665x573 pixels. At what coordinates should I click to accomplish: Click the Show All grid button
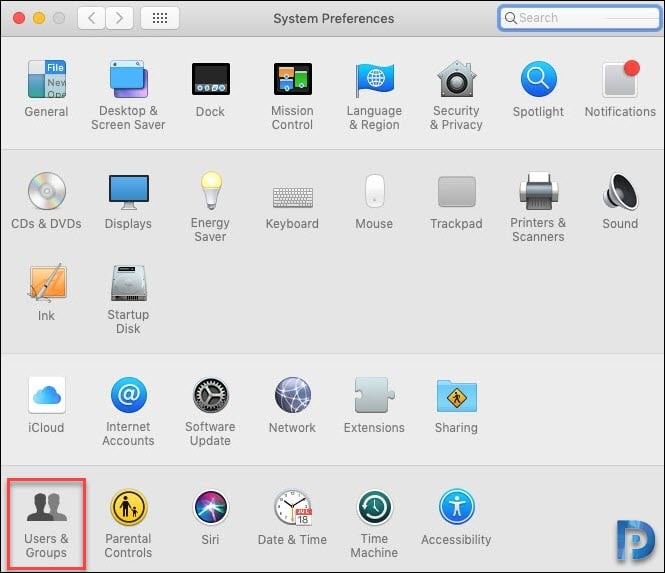pyautogui.click(x=160, y=18)
